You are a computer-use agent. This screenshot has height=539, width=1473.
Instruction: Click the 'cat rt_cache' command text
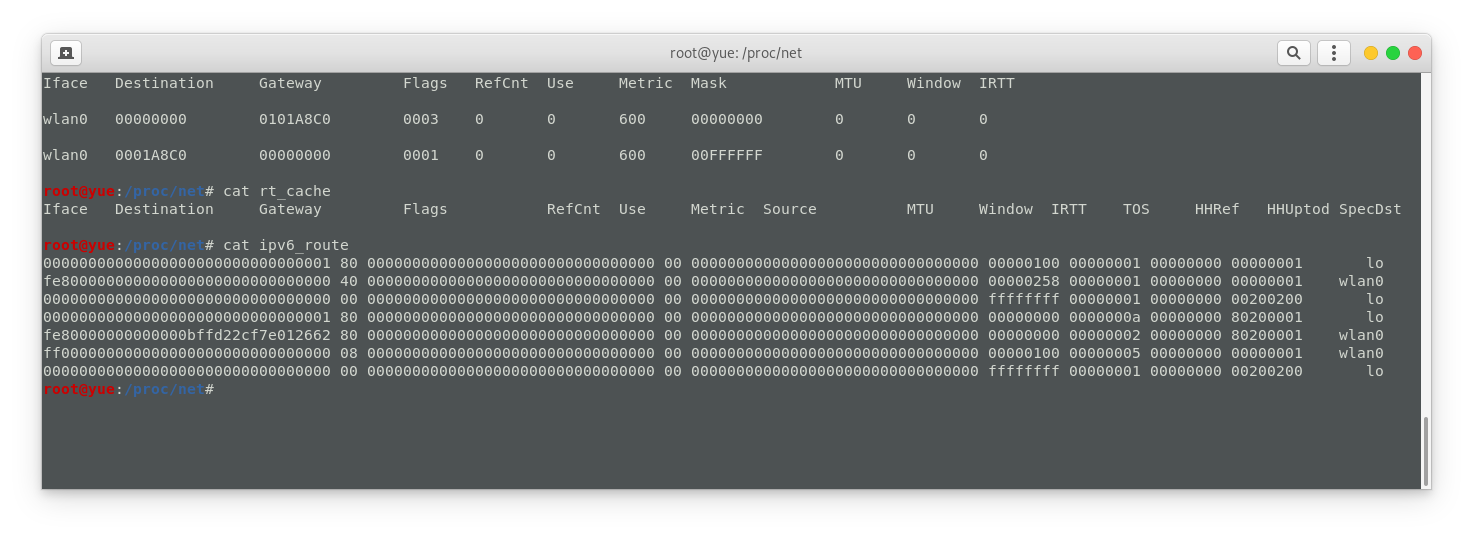(277, 191)
